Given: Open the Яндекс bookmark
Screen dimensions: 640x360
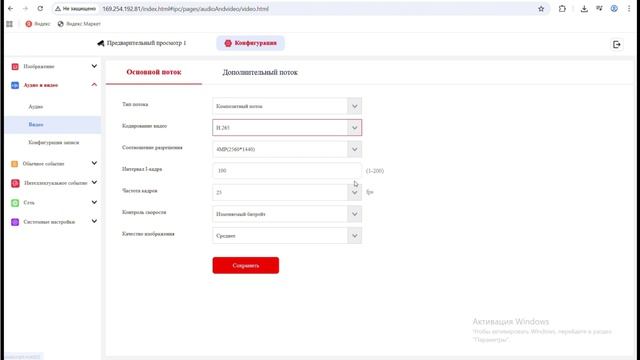Looking at the screenshot, I should 38,24.
